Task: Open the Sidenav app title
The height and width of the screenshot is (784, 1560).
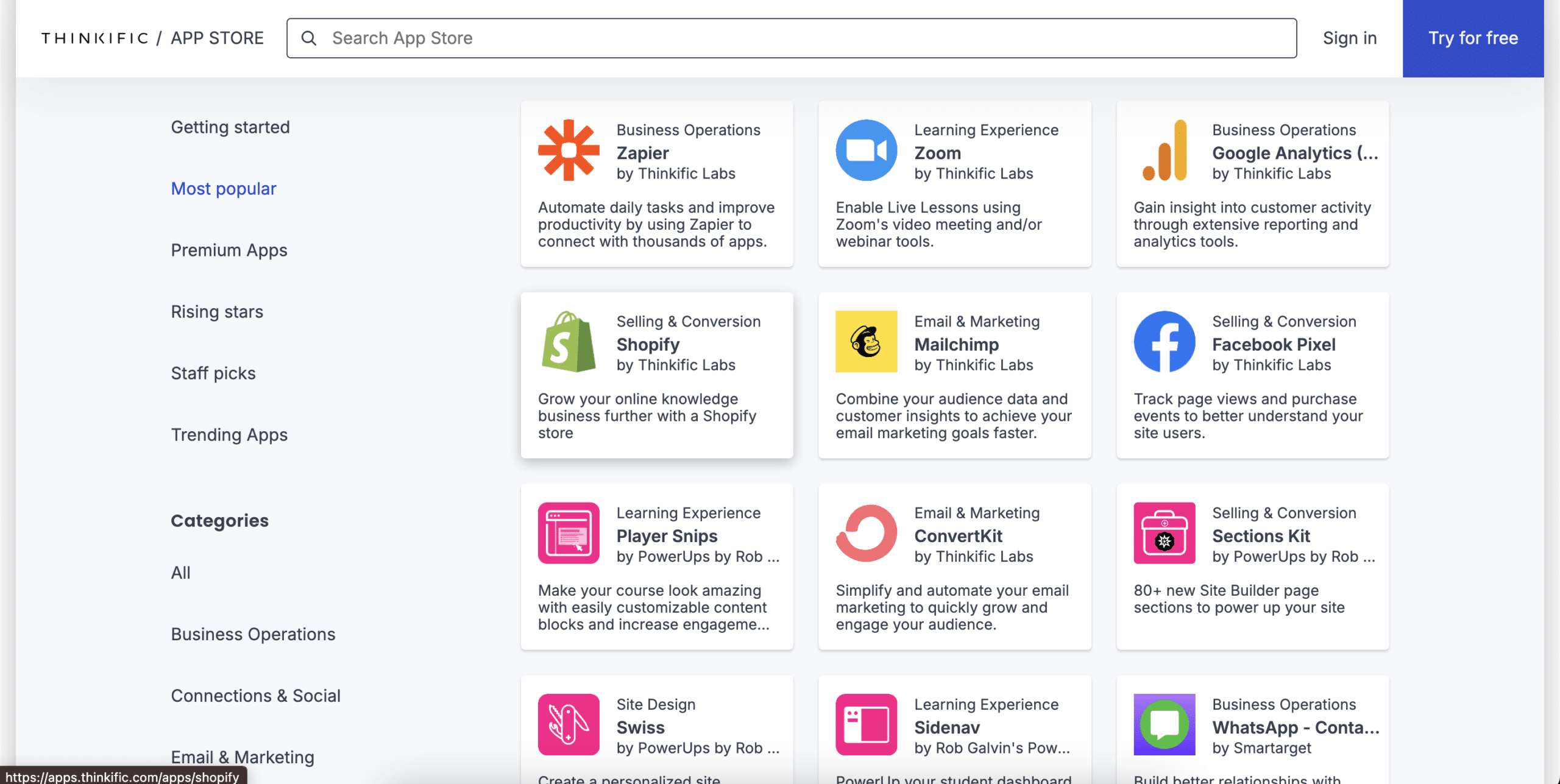Action: pyautogui.click(x=947, y=727)
